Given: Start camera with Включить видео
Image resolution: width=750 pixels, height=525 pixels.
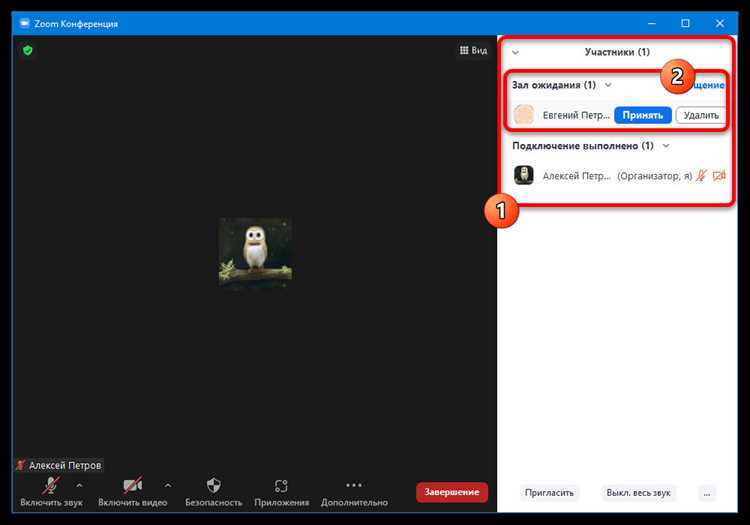Looking at the screenshot, I should click(x=132, y=492).
